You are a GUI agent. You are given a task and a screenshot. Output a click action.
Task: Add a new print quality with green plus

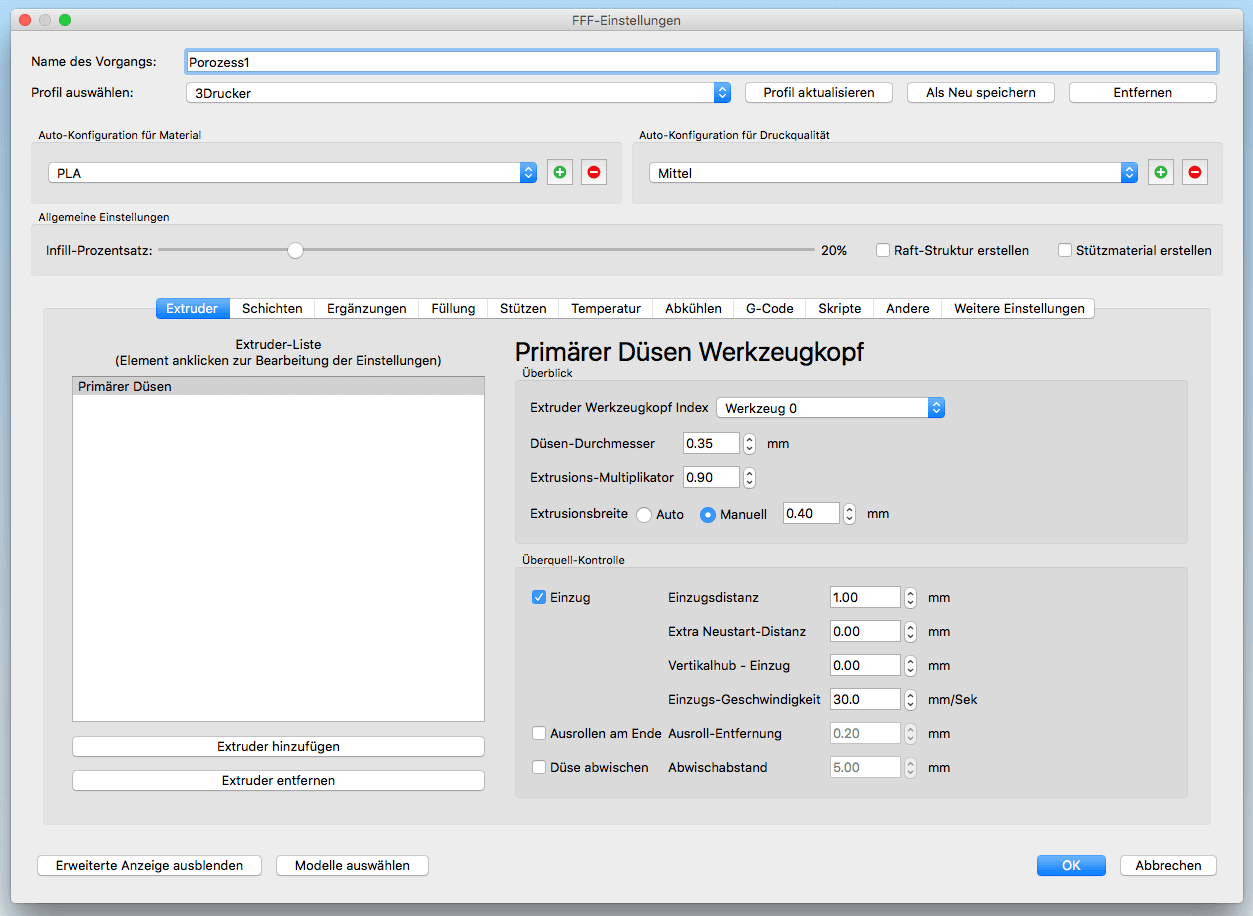[x=1160, y=173]
